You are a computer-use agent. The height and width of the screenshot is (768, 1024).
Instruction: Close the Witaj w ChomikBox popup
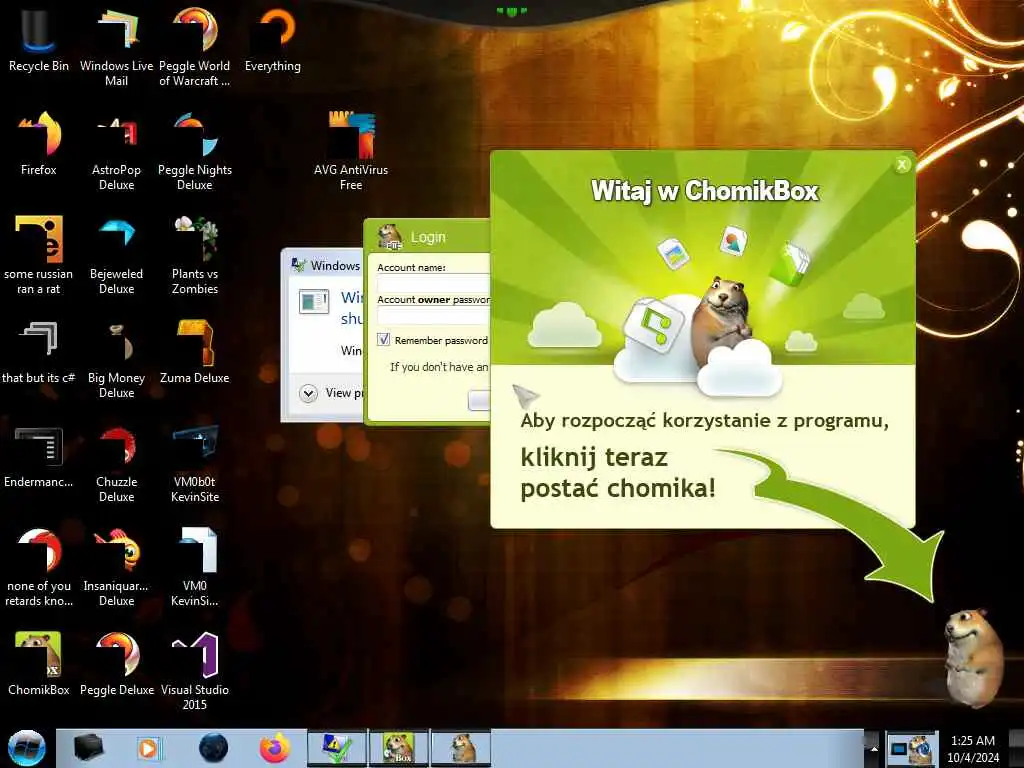[902, 165]
